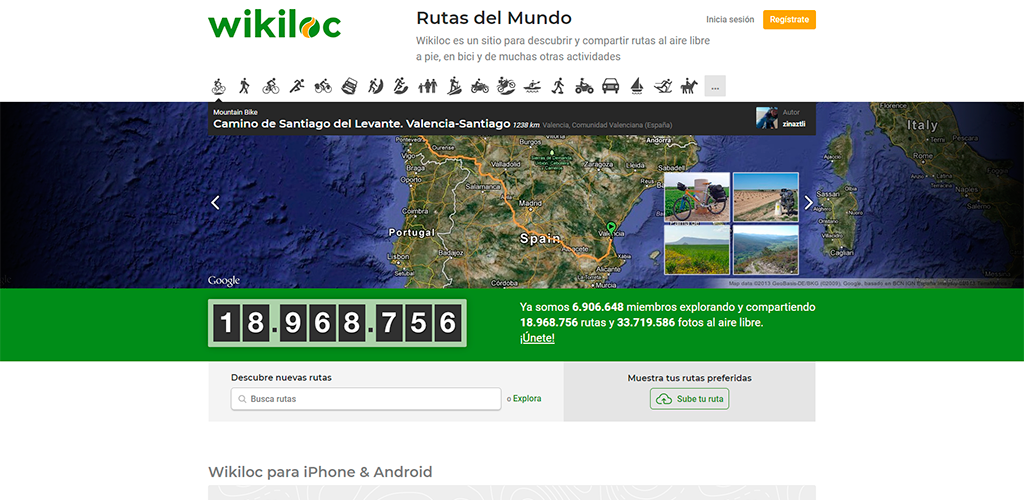
Task: Pick the trail motorbike activity icon
Action: (x=506, y=86)
